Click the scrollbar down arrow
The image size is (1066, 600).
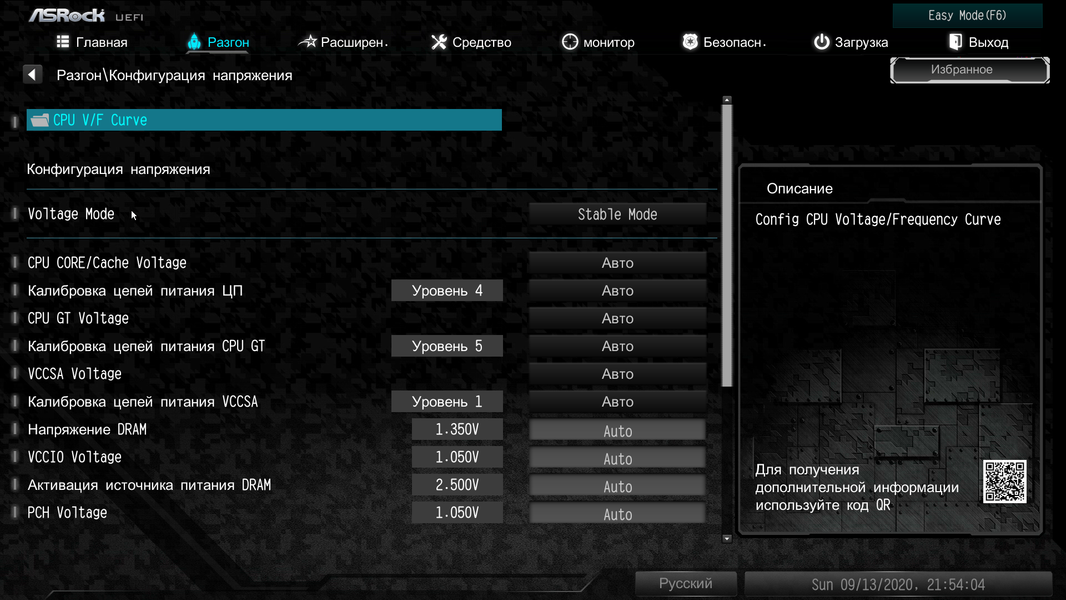[727, 538]
